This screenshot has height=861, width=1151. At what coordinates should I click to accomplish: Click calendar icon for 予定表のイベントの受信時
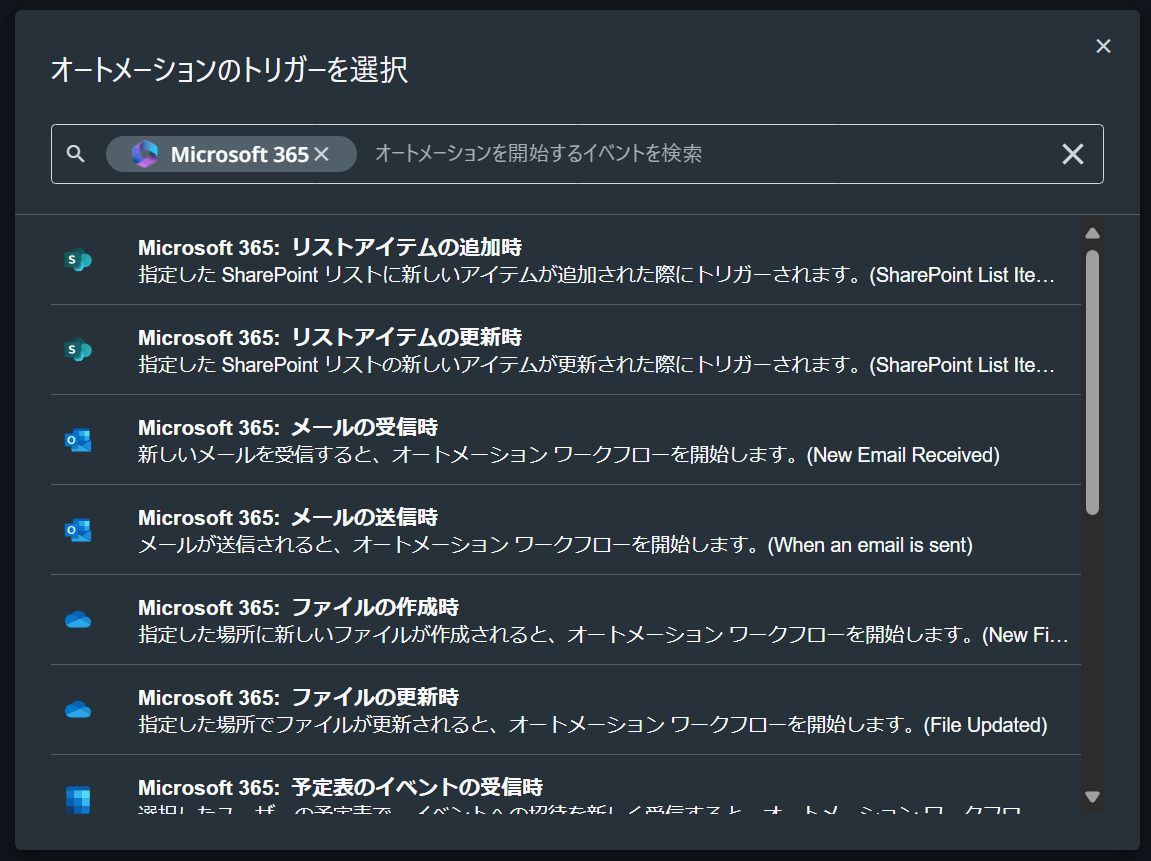78,799
